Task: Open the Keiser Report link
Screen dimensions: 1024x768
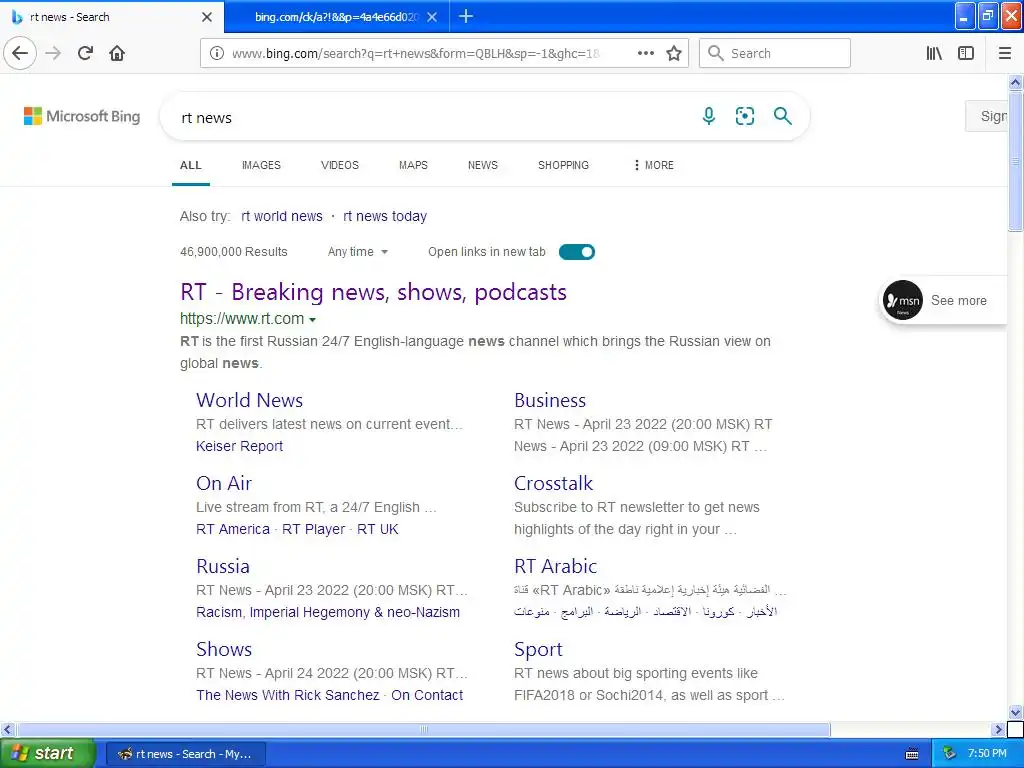Action: point(240,446)
